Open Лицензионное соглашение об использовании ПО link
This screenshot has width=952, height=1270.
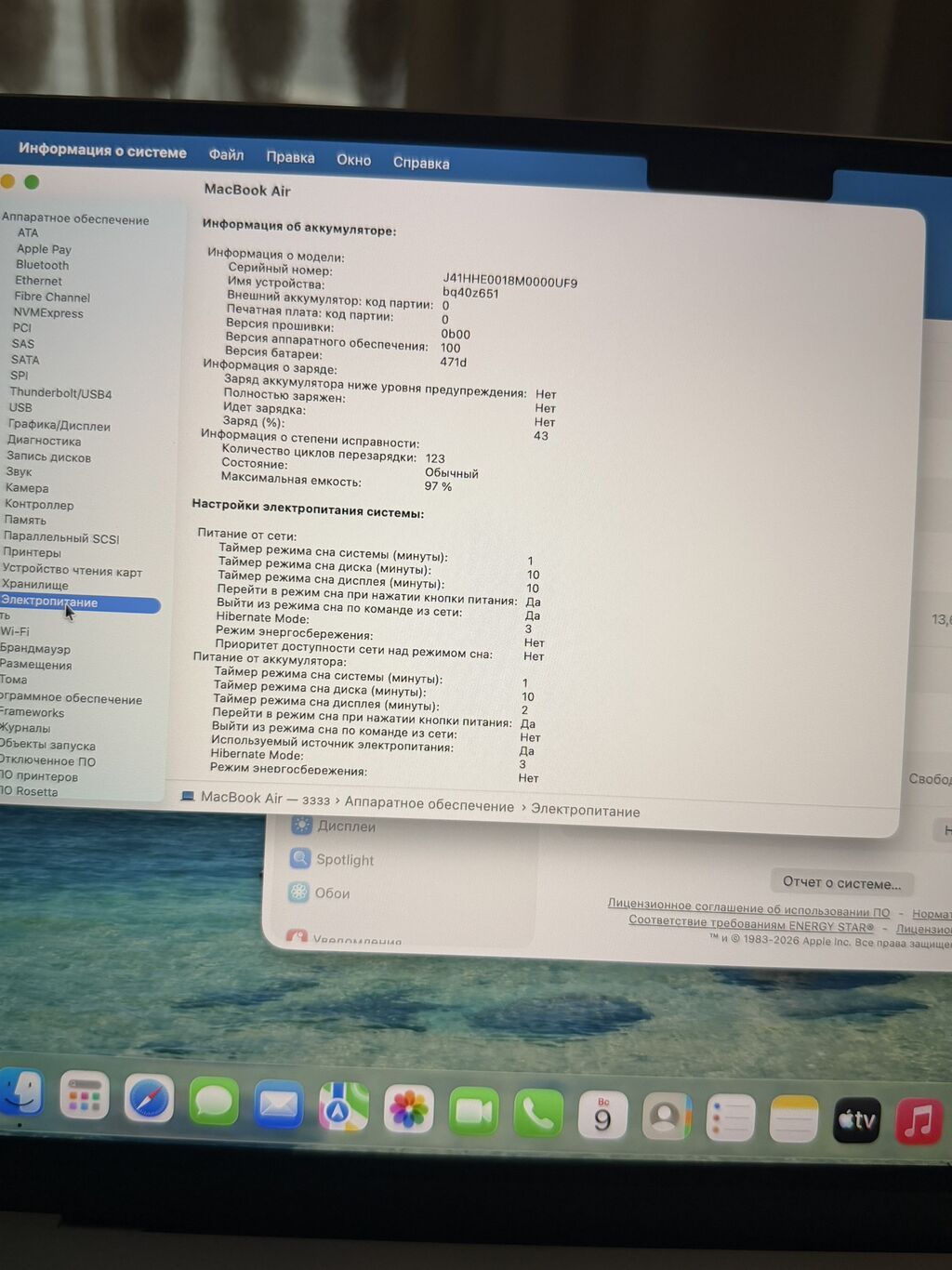click(x=748, y=910)
